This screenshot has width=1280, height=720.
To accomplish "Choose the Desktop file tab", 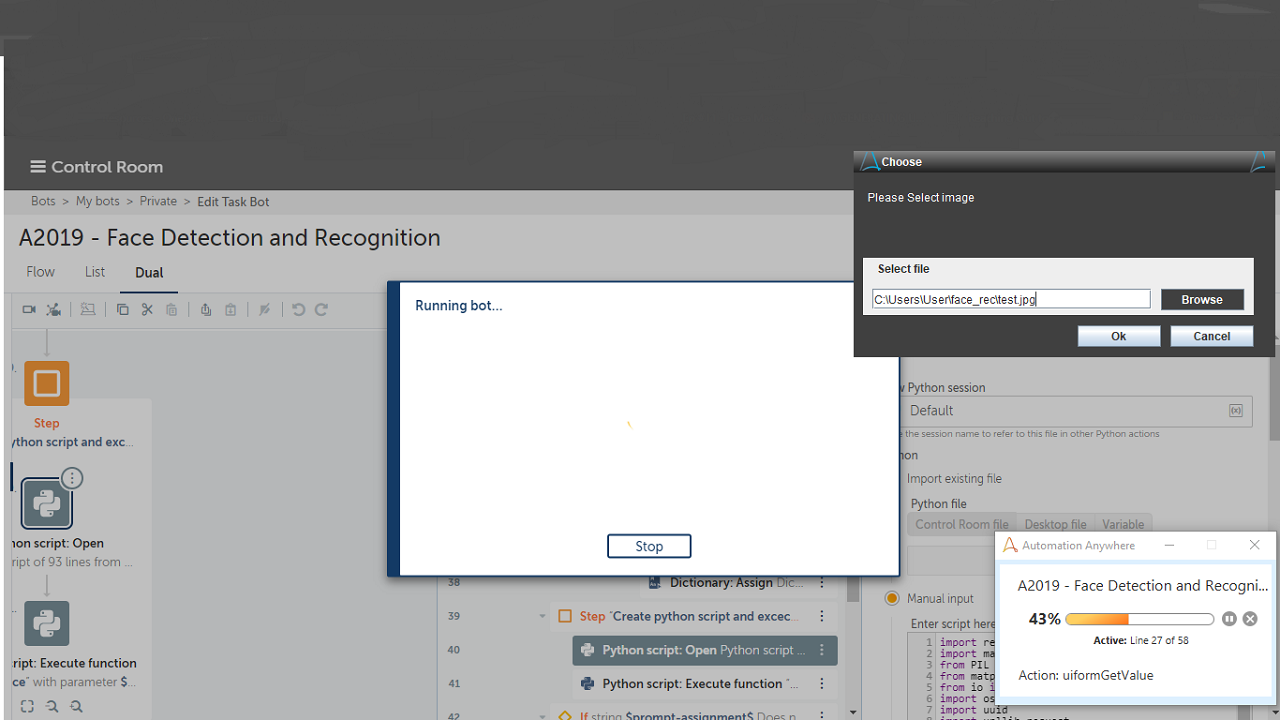I will coord(1056,524).
